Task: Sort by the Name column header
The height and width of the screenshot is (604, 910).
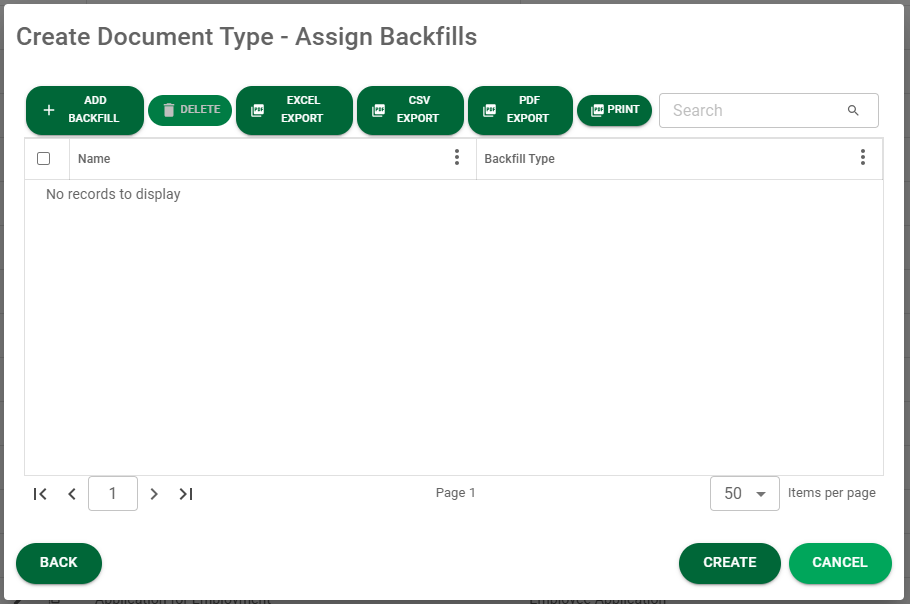Action: 94,159
